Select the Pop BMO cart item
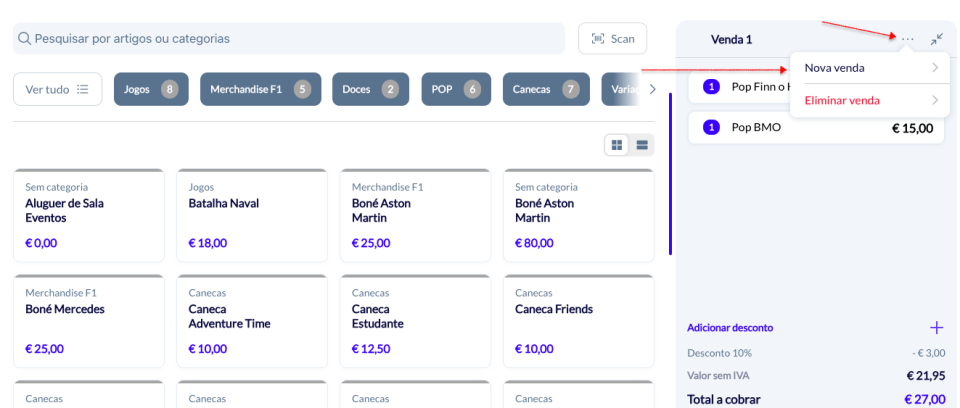 point(817,128)
